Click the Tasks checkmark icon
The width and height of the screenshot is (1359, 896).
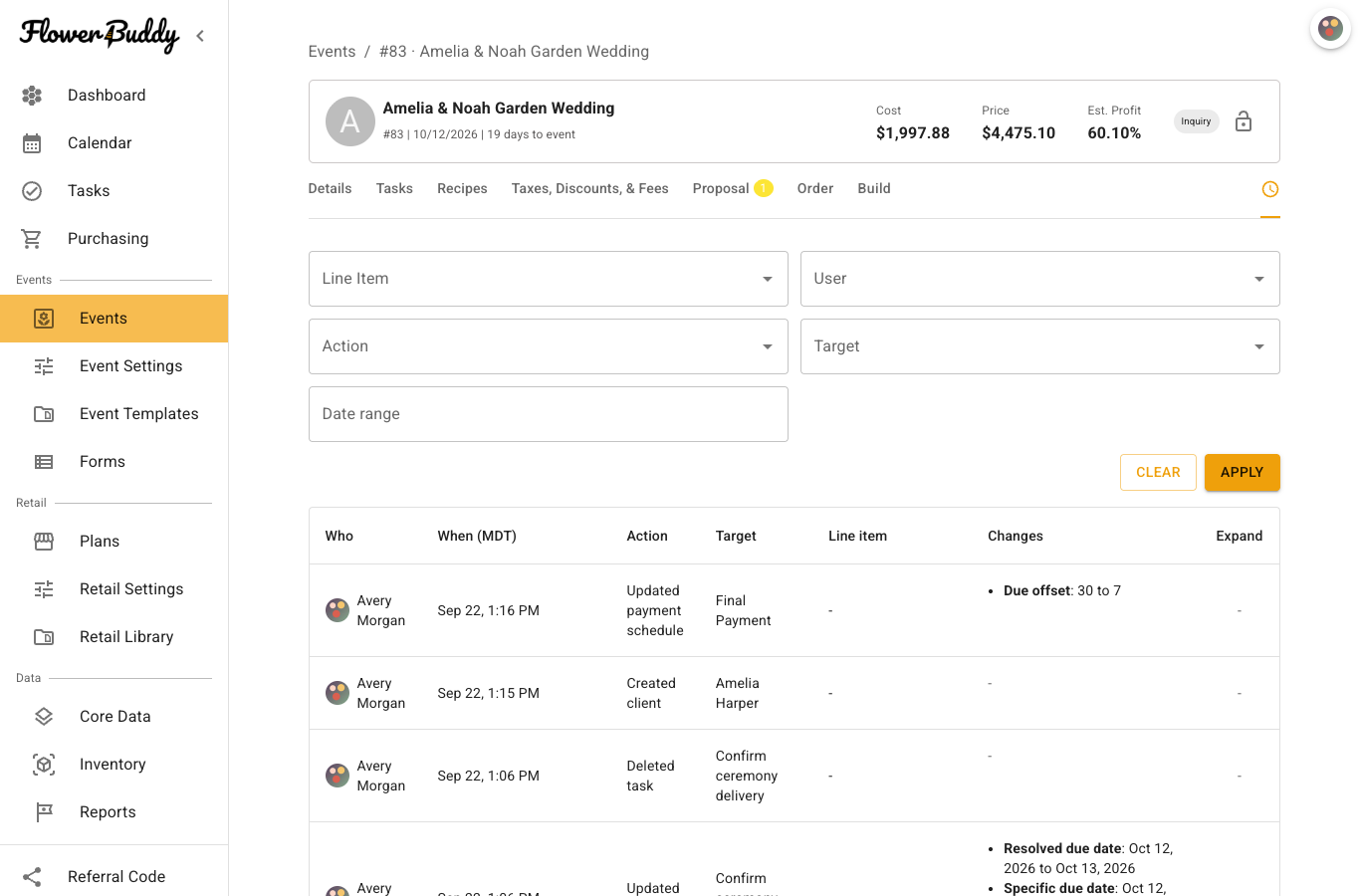click(x=32, y=191)
